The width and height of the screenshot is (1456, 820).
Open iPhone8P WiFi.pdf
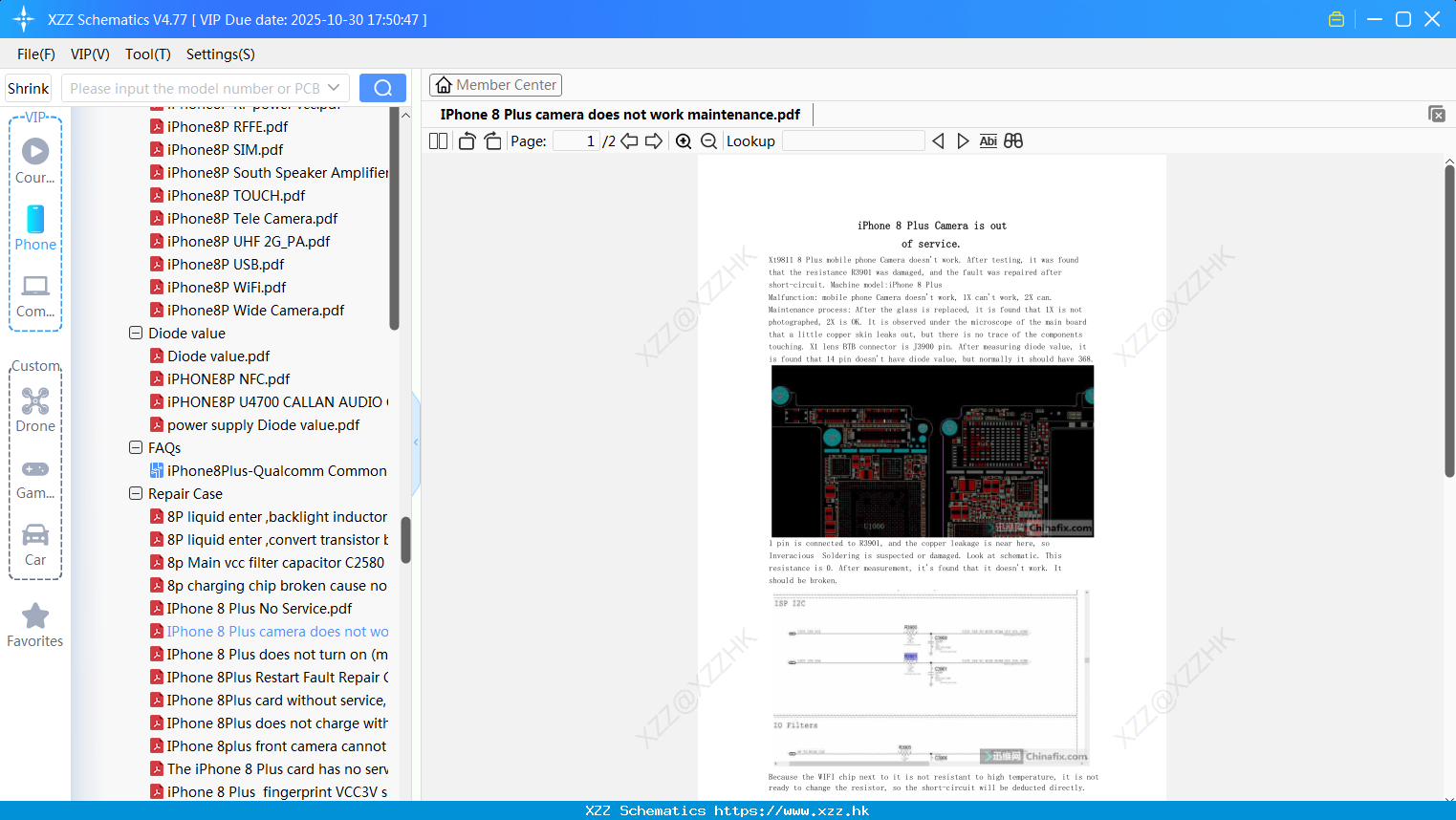point(227,288)
